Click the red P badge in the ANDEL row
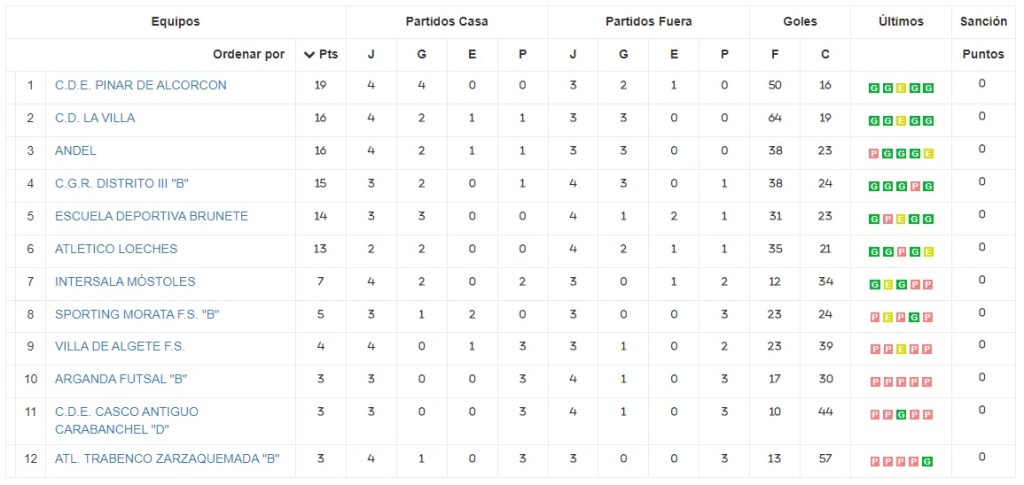Image resolution: width=1024 pixels, height=485 pixels. [x=874, y=153]
